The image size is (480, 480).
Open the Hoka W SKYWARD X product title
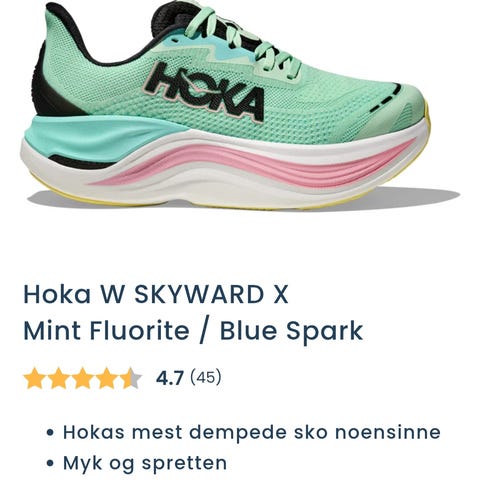click(156, 295)
